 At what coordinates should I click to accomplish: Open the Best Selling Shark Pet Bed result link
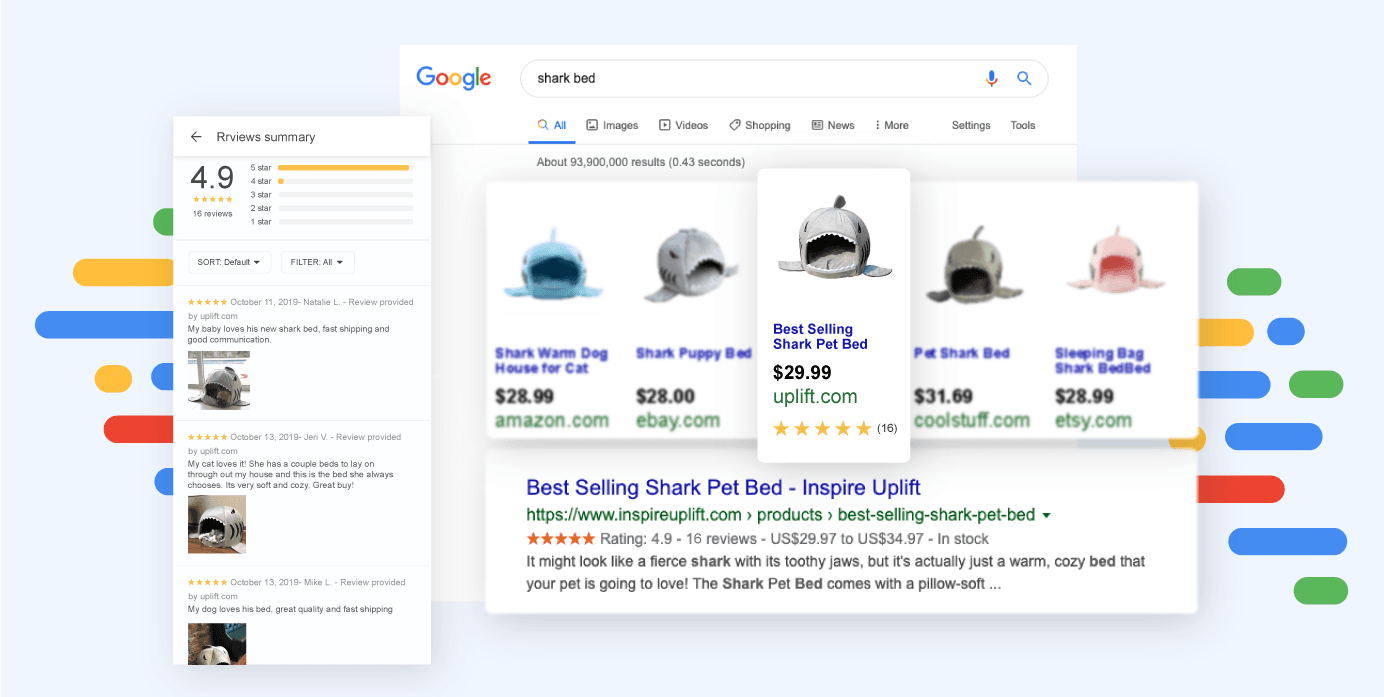(x=724, y=487)
